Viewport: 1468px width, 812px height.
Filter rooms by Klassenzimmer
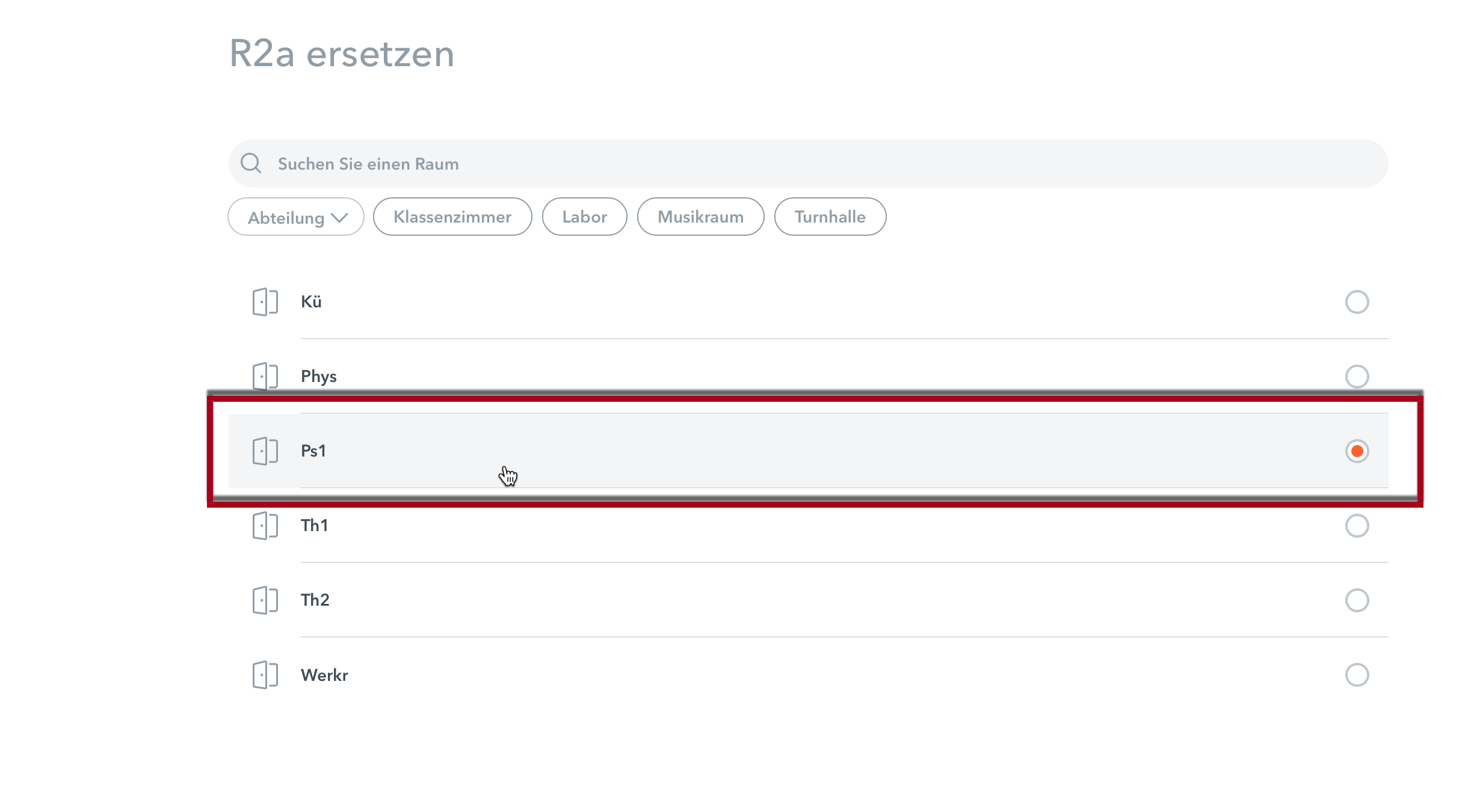tap(452, 217)
